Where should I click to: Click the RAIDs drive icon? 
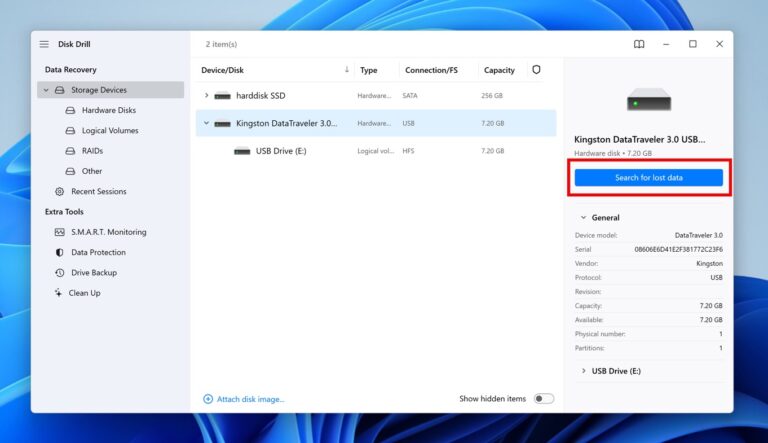click(71, 151)
